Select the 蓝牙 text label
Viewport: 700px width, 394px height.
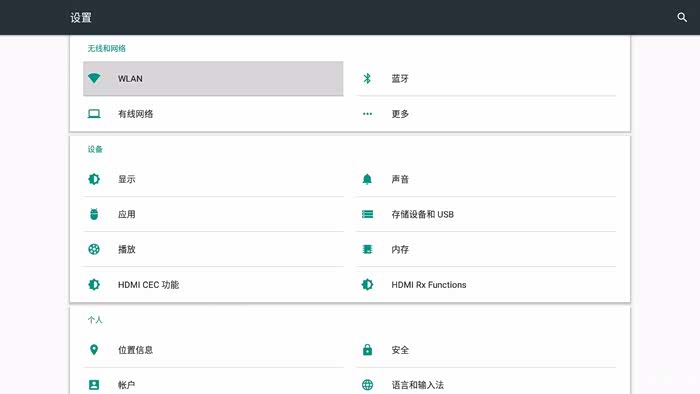(400, 79)
